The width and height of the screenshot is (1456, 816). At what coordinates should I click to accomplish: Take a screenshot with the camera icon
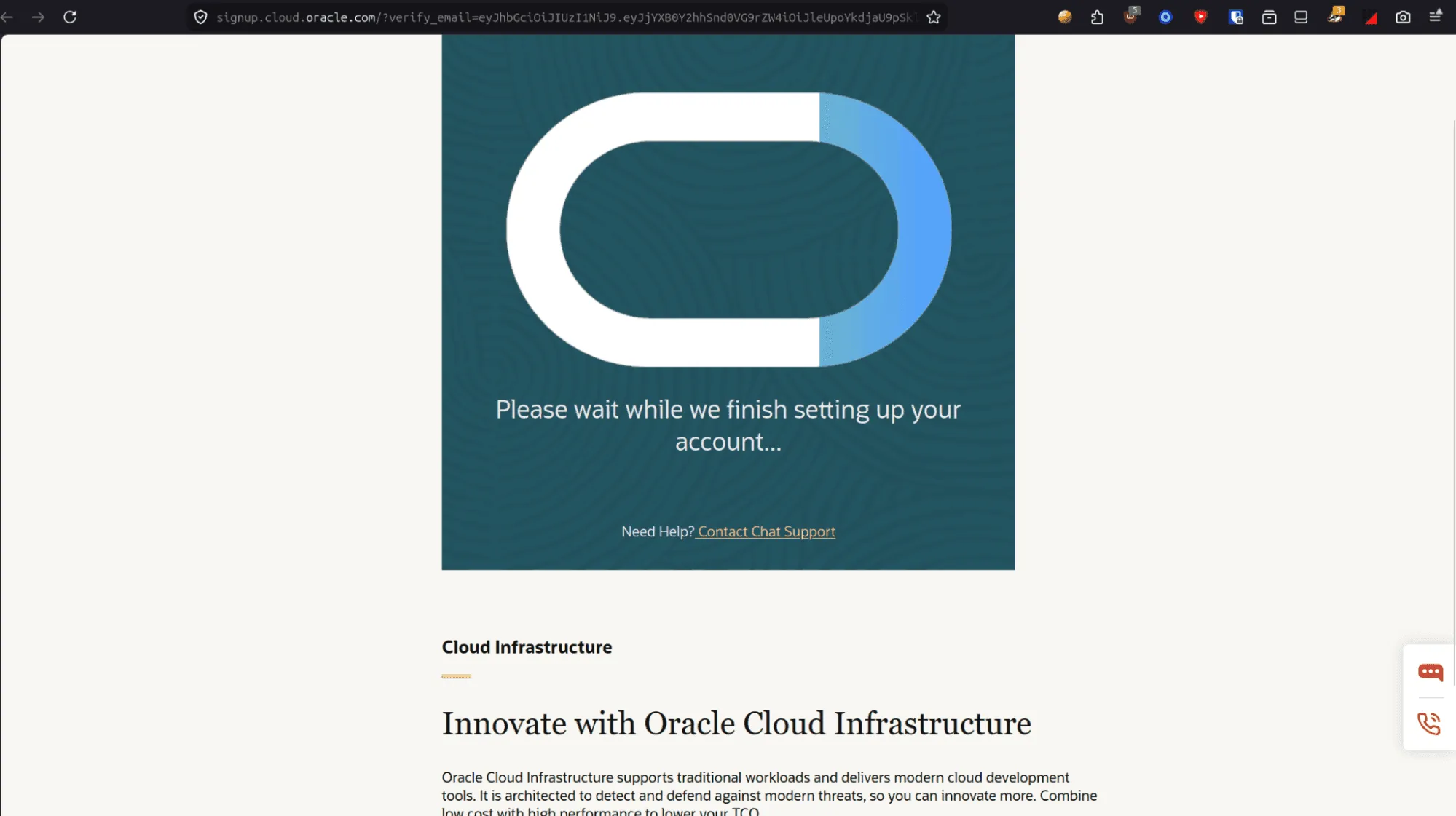[x=1403, y=17]
